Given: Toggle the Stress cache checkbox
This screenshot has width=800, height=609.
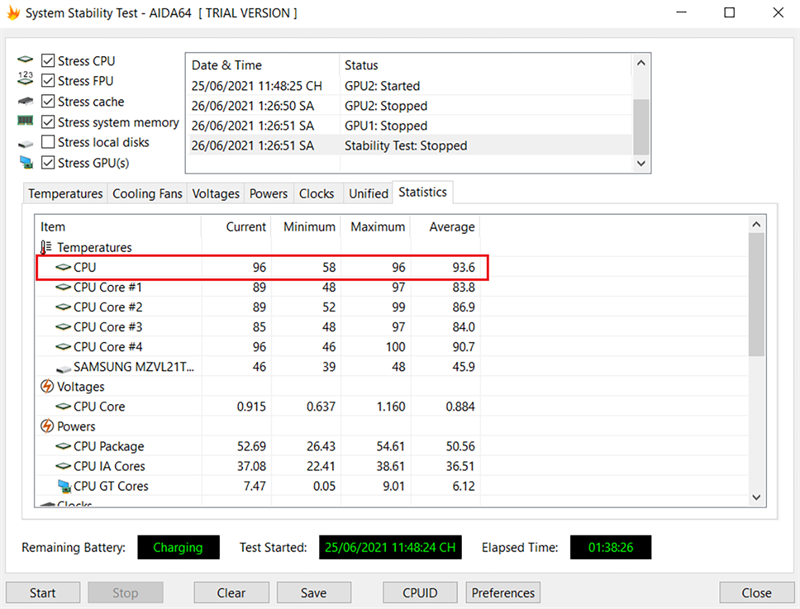Looking at the screenshot, I should (x=48, y=101).
